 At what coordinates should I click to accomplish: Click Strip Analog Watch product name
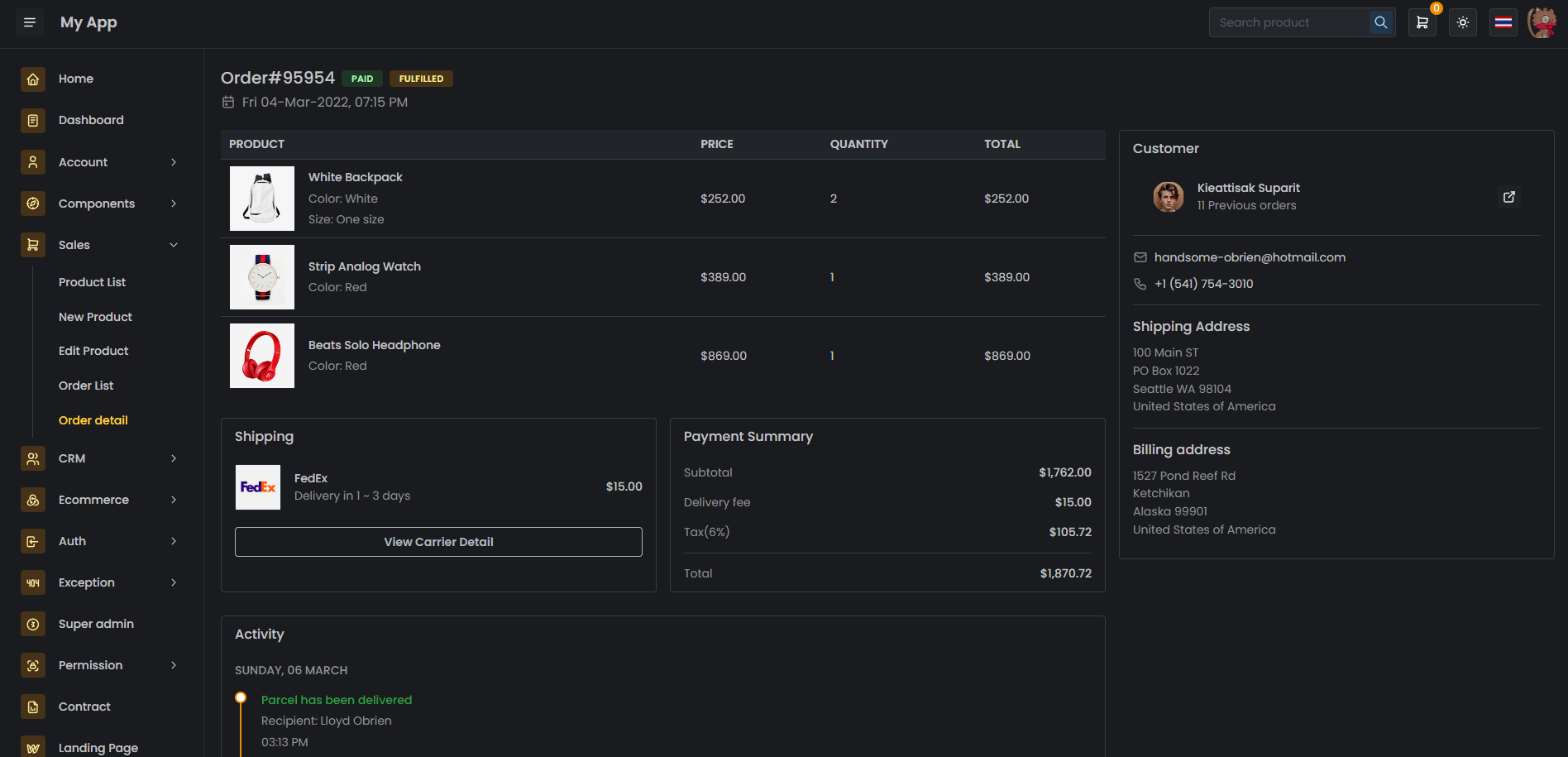click(365, 266)
